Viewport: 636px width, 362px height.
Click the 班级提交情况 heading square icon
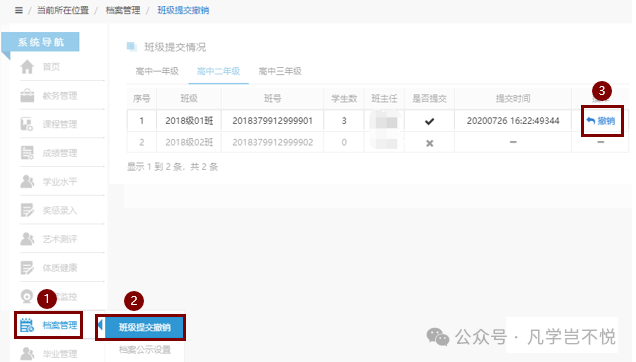pyautogui.click(x=131, y=47)
